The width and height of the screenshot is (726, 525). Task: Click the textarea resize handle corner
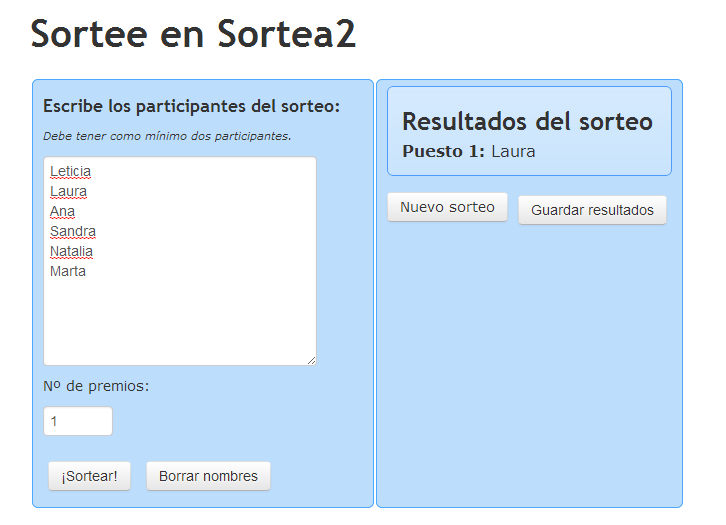(312, 361)
